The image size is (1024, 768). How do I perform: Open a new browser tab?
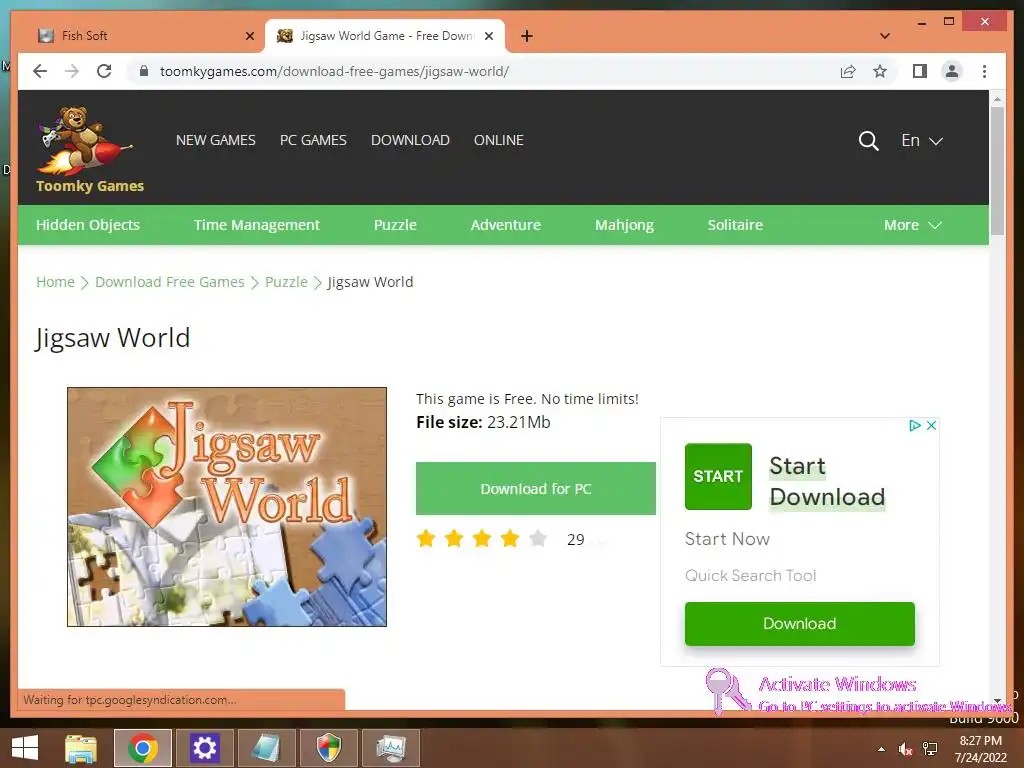tap(527, 36)
